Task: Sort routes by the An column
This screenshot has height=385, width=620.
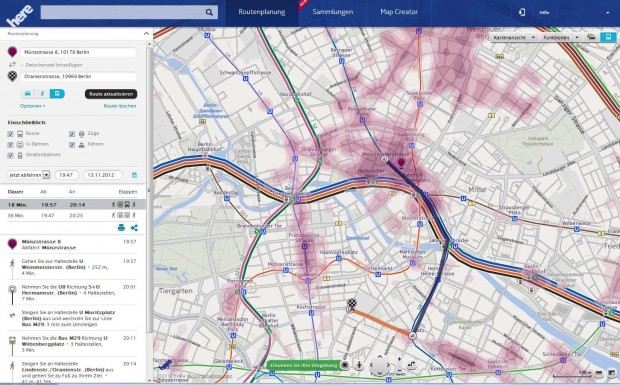Action: pyautogui.click(x=72, y=192)
